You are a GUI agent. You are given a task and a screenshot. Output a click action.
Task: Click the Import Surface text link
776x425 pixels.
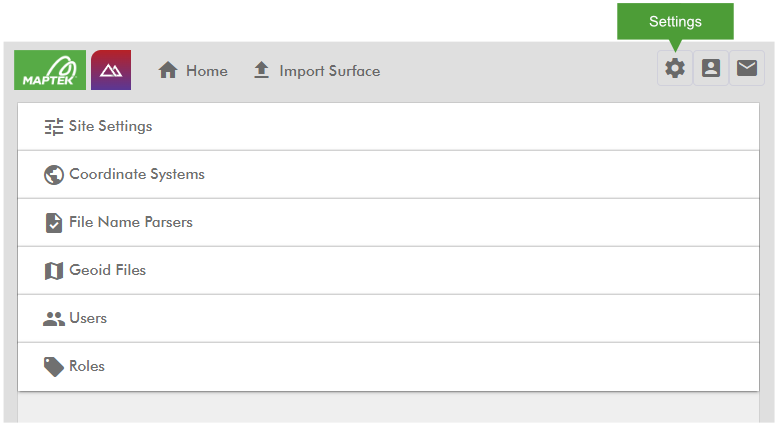pos(330,71)
